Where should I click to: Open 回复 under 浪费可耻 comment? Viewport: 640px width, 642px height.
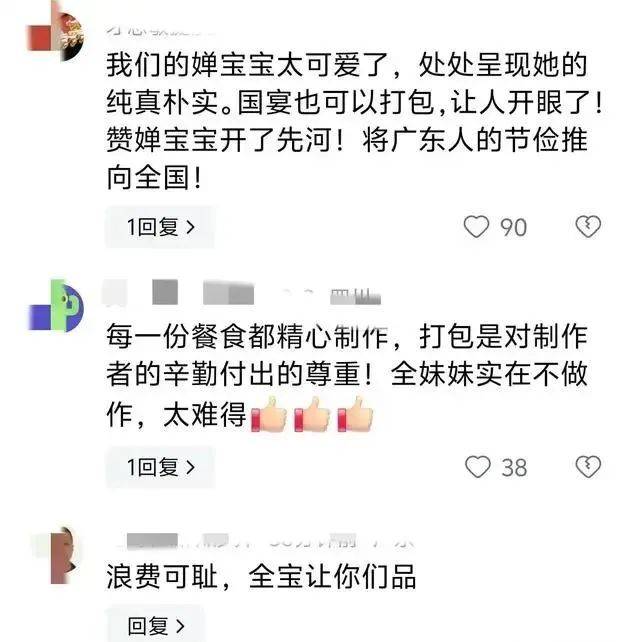[x=156, y=625]
